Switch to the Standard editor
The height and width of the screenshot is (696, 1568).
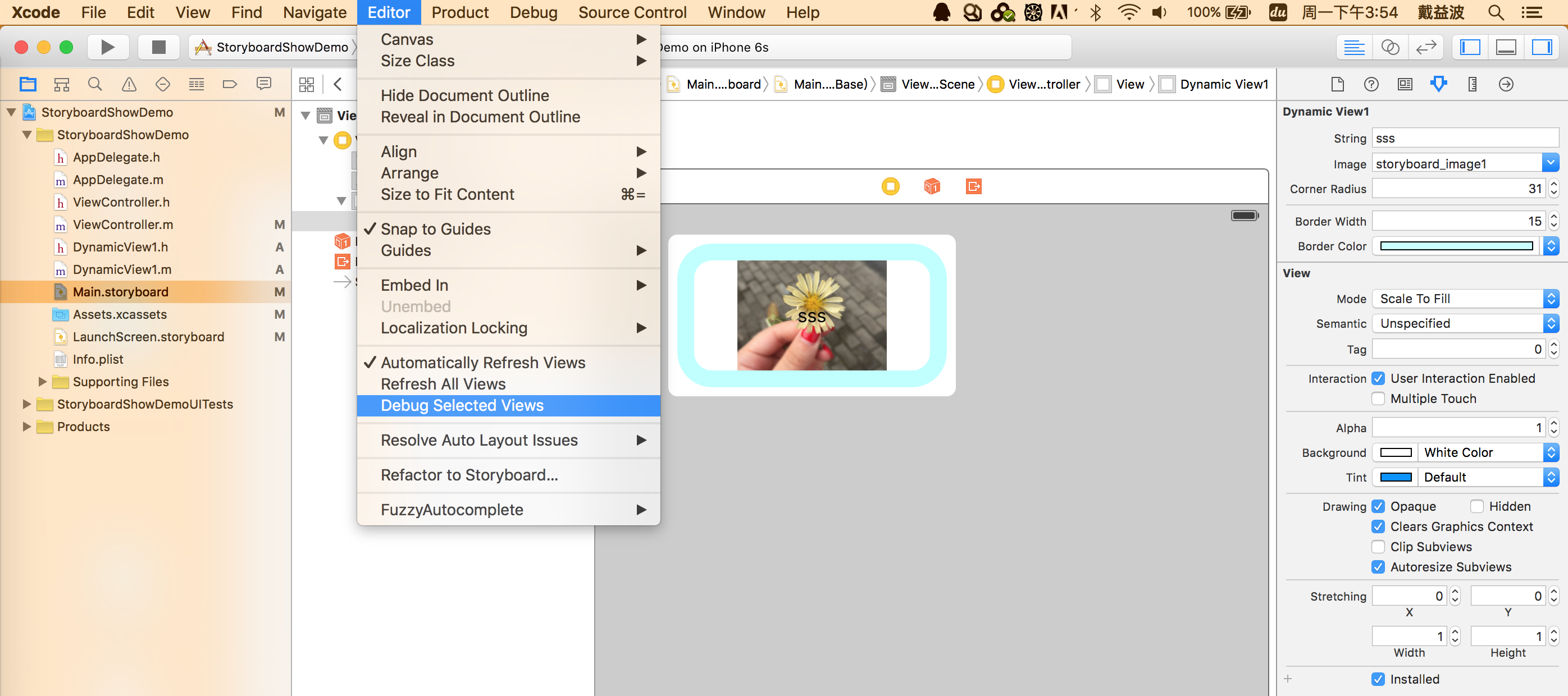pos(1355,47)
